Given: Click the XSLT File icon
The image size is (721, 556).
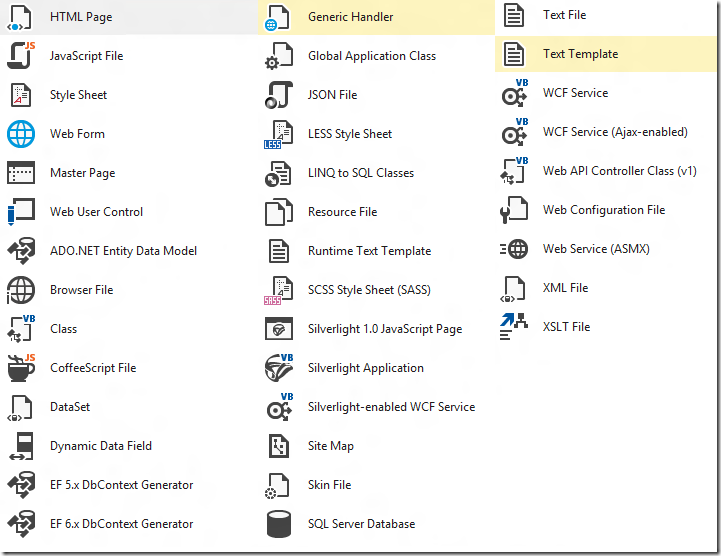Looking at the screenshot, I should (514, 327).
